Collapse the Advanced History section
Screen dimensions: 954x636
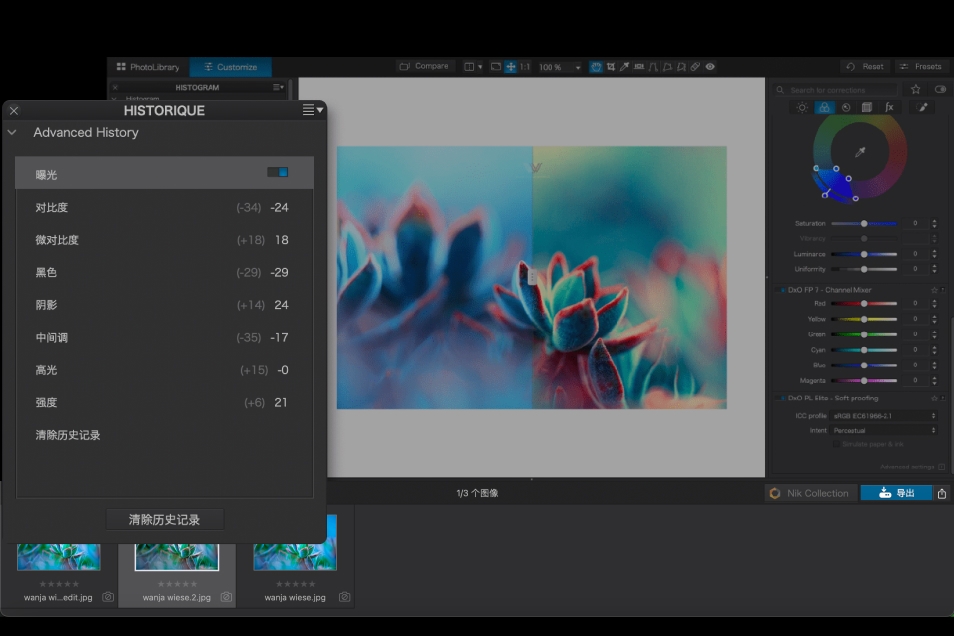pos(11,132)
